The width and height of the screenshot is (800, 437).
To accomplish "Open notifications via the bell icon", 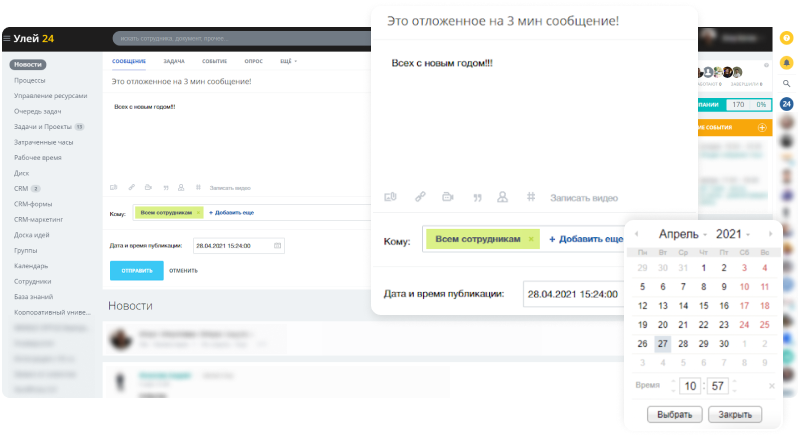I will [x=787, y=62].
